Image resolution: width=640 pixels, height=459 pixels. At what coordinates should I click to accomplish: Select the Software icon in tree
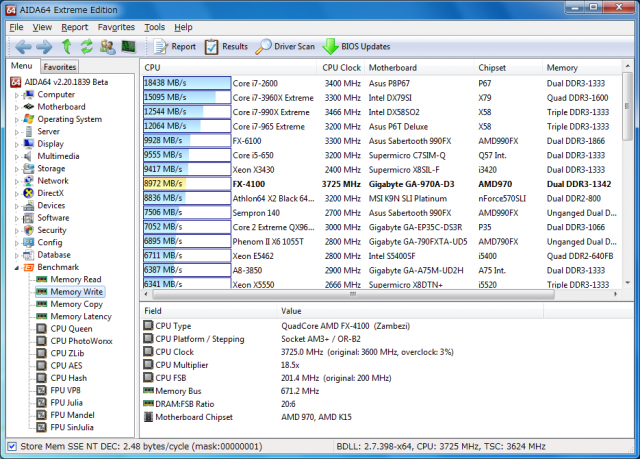pyautogui.click(x=29, y=218)
